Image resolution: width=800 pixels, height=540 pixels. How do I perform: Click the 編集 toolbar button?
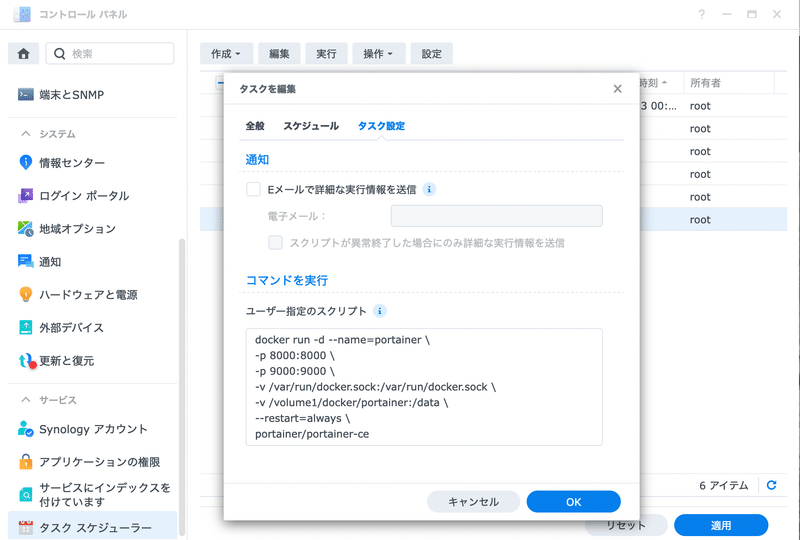tap(279, 54)
